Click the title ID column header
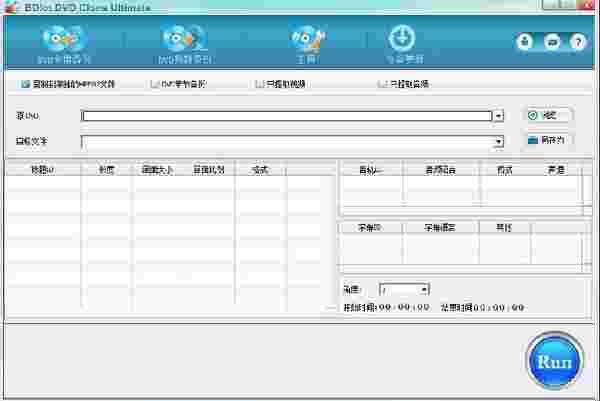 coord(43,170)
